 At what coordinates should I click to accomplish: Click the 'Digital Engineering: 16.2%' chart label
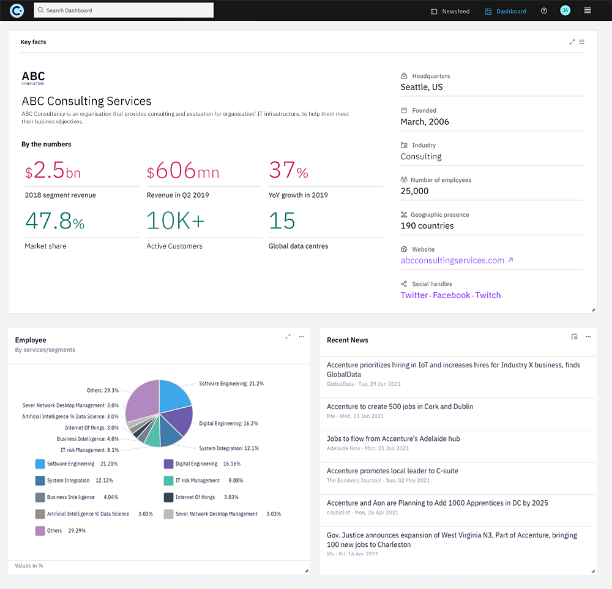tap(228, 424)
